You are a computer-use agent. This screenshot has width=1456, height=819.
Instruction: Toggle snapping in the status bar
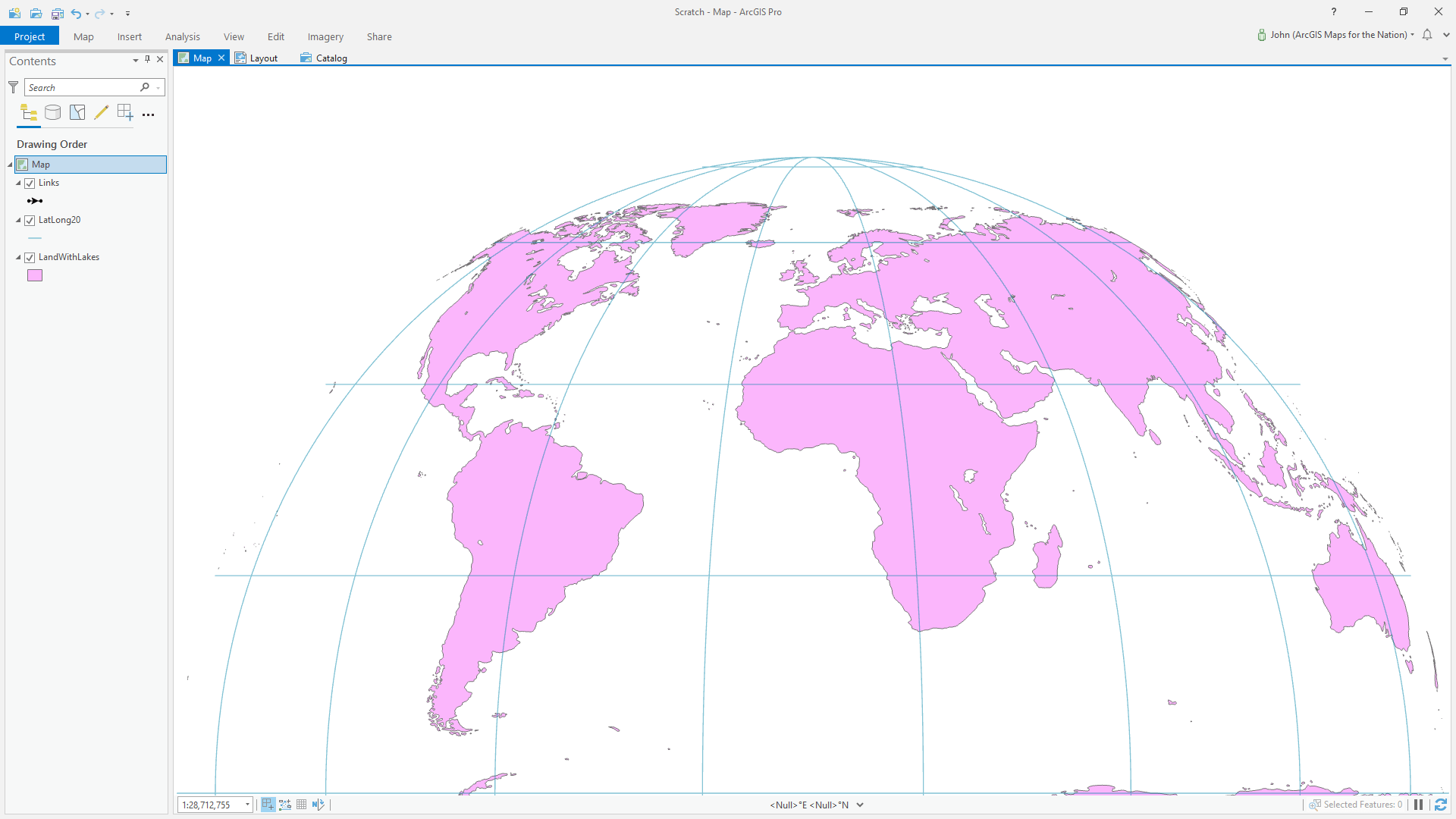click(268, 805)
